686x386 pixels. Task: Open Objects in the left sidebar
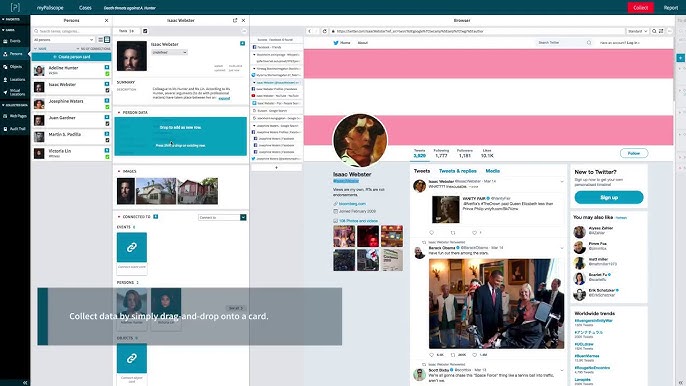[x=15, y=67]
